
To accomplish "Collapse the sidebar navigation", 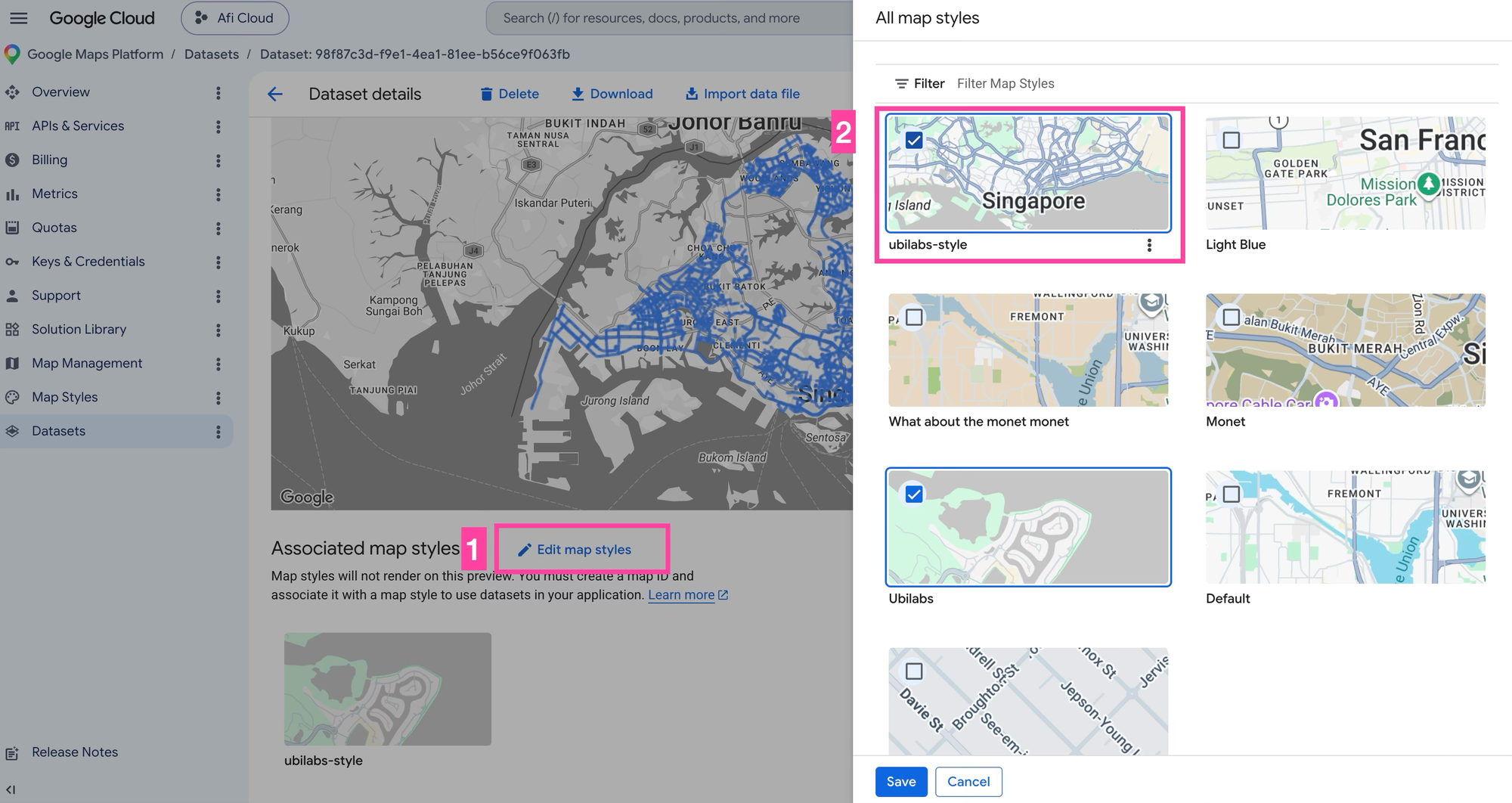I will [11, 790].
